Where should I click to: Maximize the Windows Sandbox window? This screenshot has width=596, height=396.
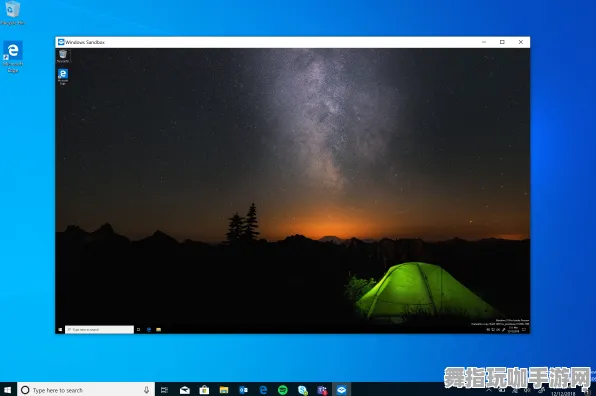[x=502, y=42]
